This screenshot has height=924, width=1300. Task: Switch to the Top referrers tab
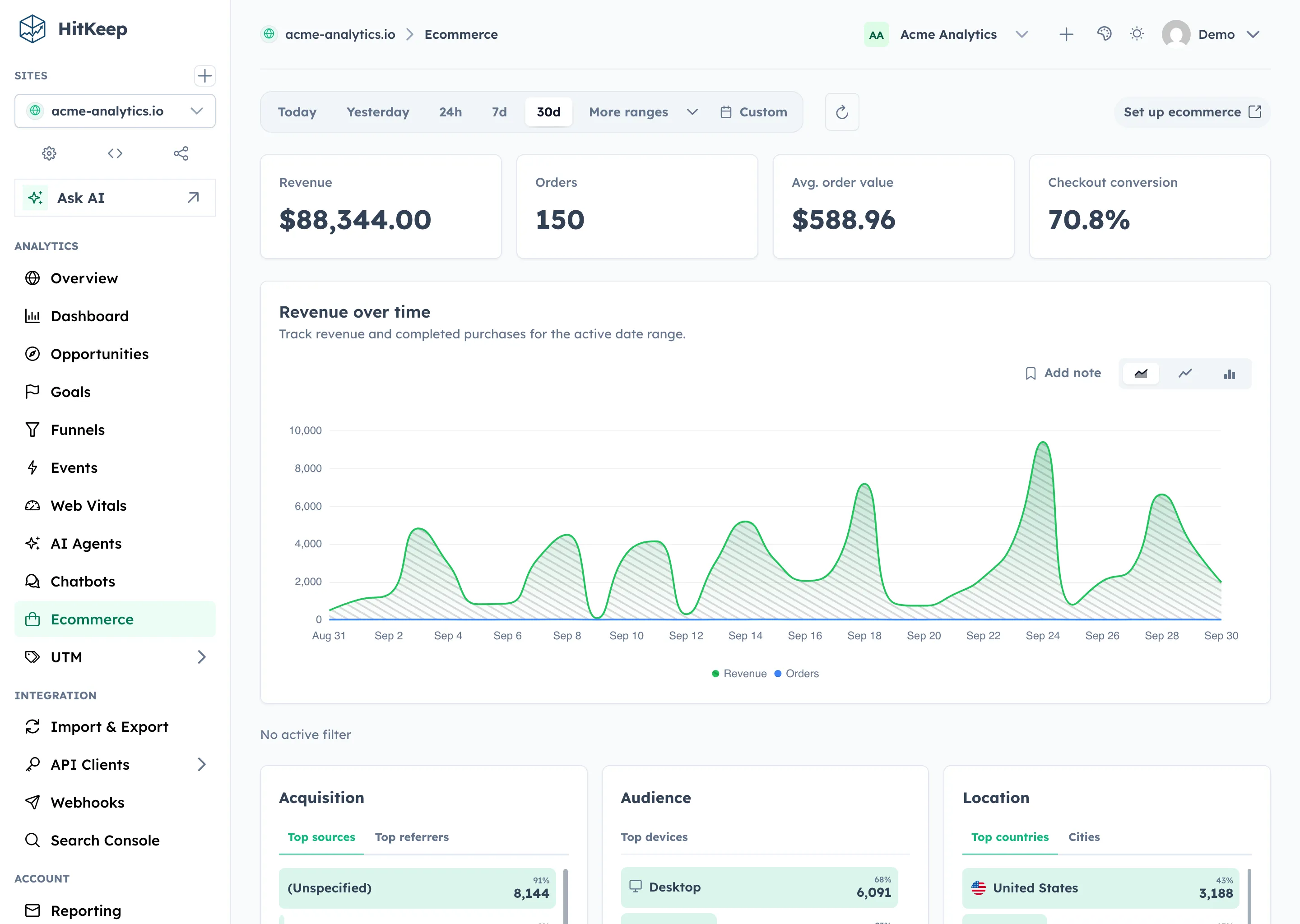pyautogui.click(x=412, y=837)
